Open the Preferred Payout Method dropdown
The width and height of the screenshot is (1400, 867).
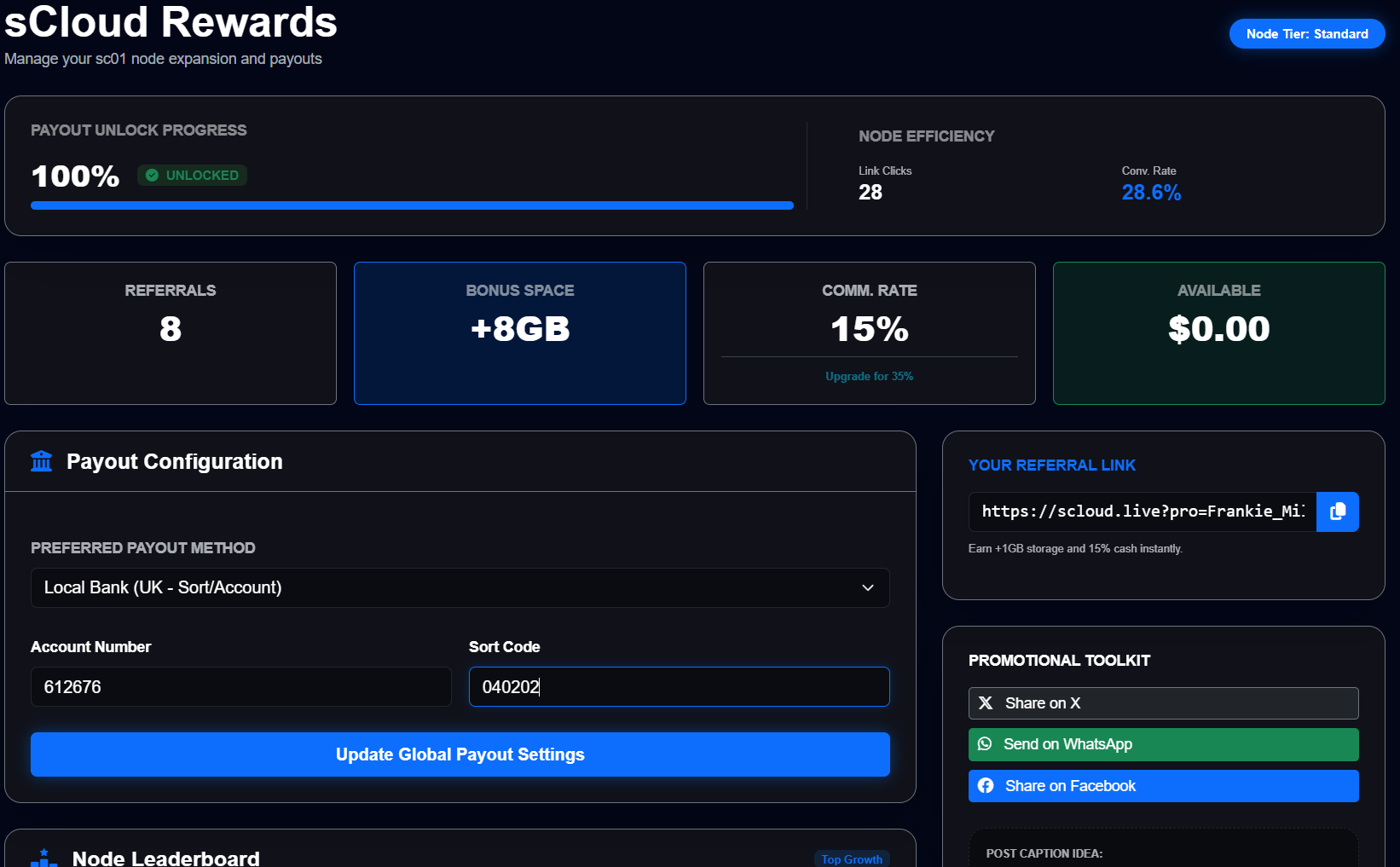pyautogui.click(x=460, y=587)
